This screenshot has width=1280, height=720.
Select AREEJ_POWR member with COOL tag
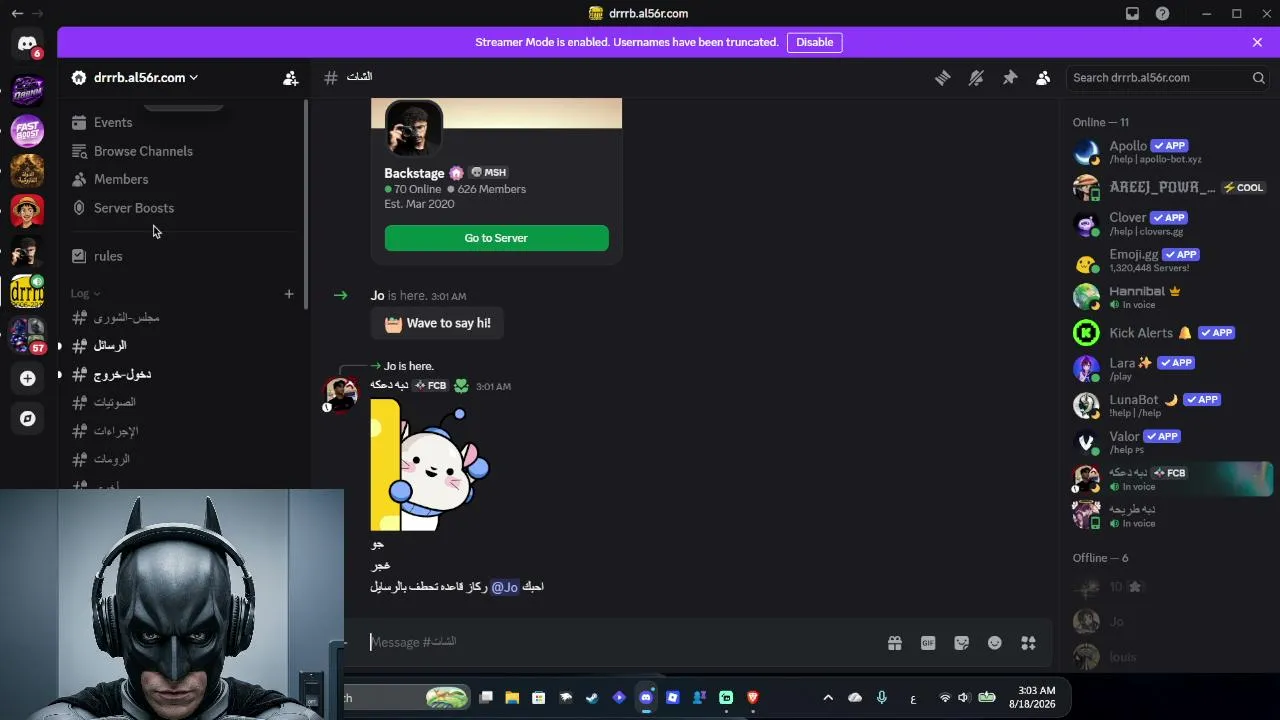pyautogui.click(x=1169, y=187)
